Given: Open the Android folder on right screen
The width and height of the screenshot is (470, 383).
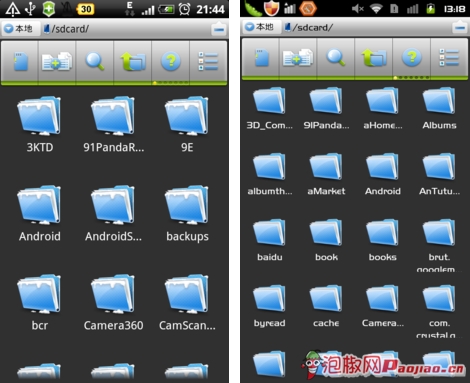Looking at the screenshot, I should [x=383, y=174].
